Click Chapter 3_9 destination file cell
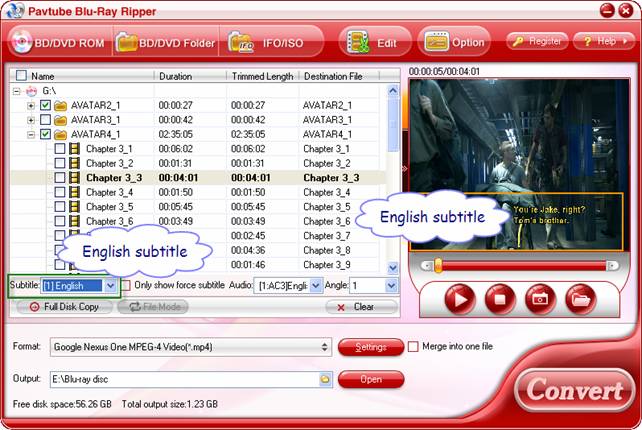 tap(327, 265)
